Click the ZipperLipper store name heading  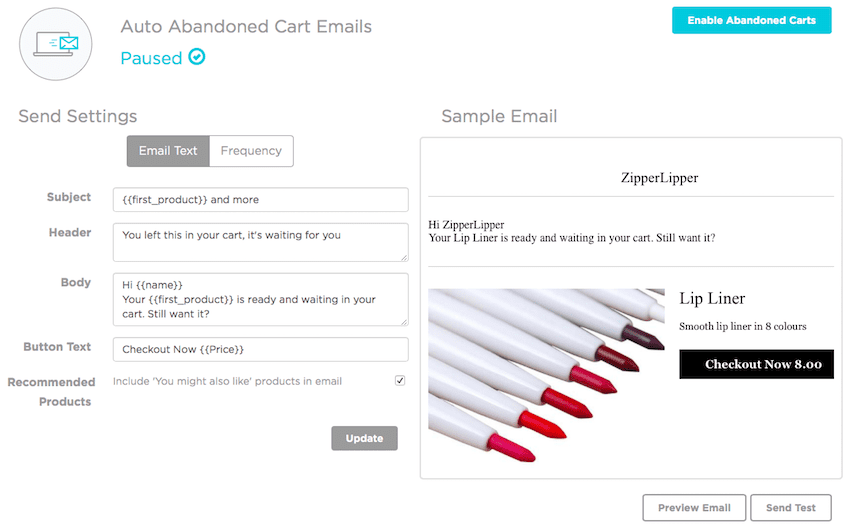tap(659, 178)
